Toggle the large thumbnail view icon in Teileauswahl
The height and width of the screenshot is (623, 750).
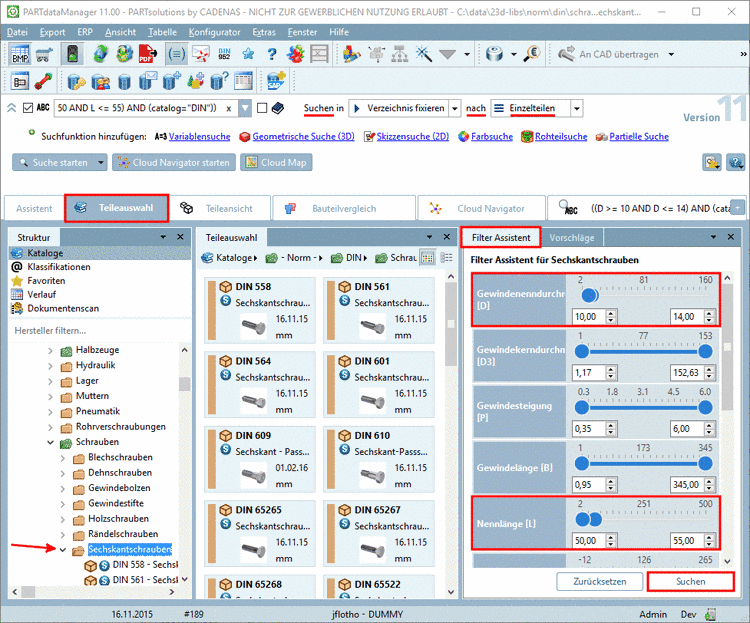(x=427, y=258)
